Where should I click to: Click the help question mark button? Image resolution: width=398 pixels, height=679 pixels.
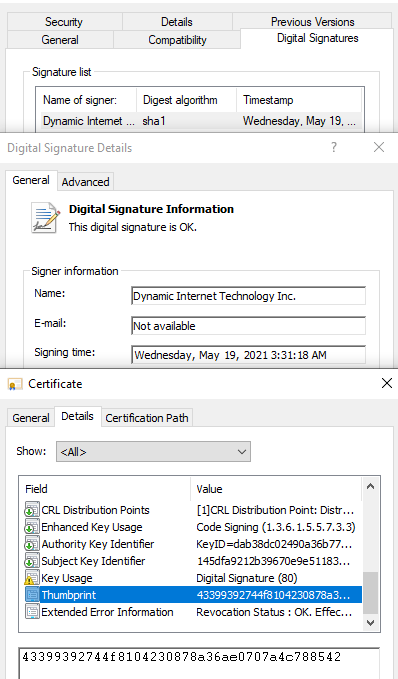click(334, 147)
